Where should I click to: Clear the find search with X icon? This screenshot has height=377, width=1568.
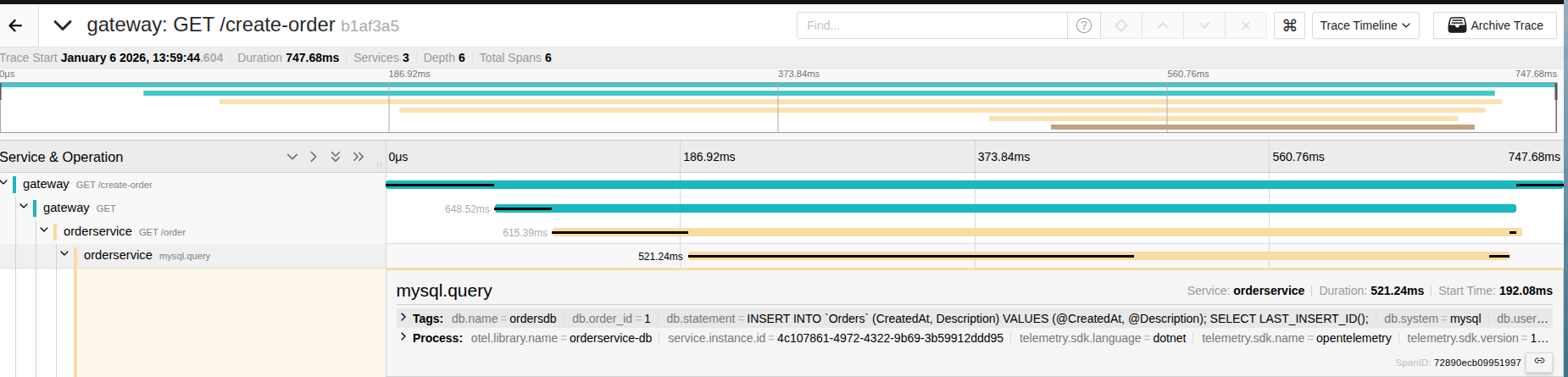(x=1245, y=25)
